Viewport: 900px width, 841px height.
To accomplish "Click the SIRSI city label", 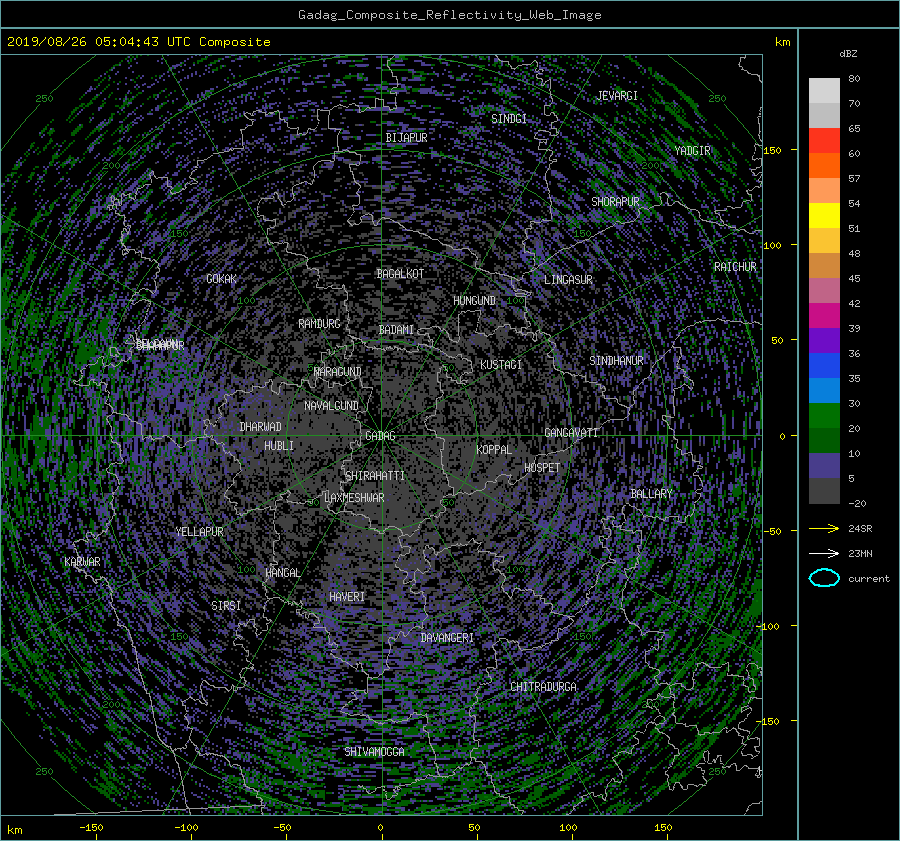I will click(226, 606).
